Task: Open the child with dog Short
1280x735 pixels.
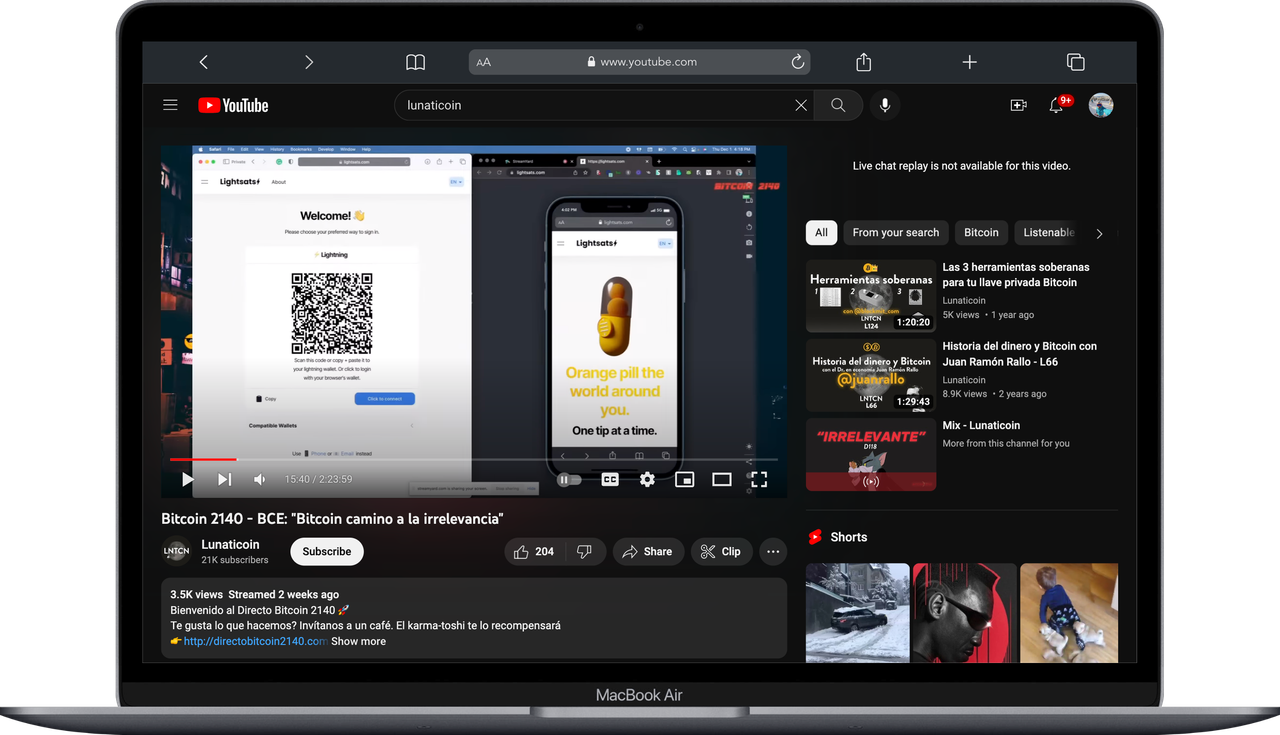Action: pos(1069,613)
